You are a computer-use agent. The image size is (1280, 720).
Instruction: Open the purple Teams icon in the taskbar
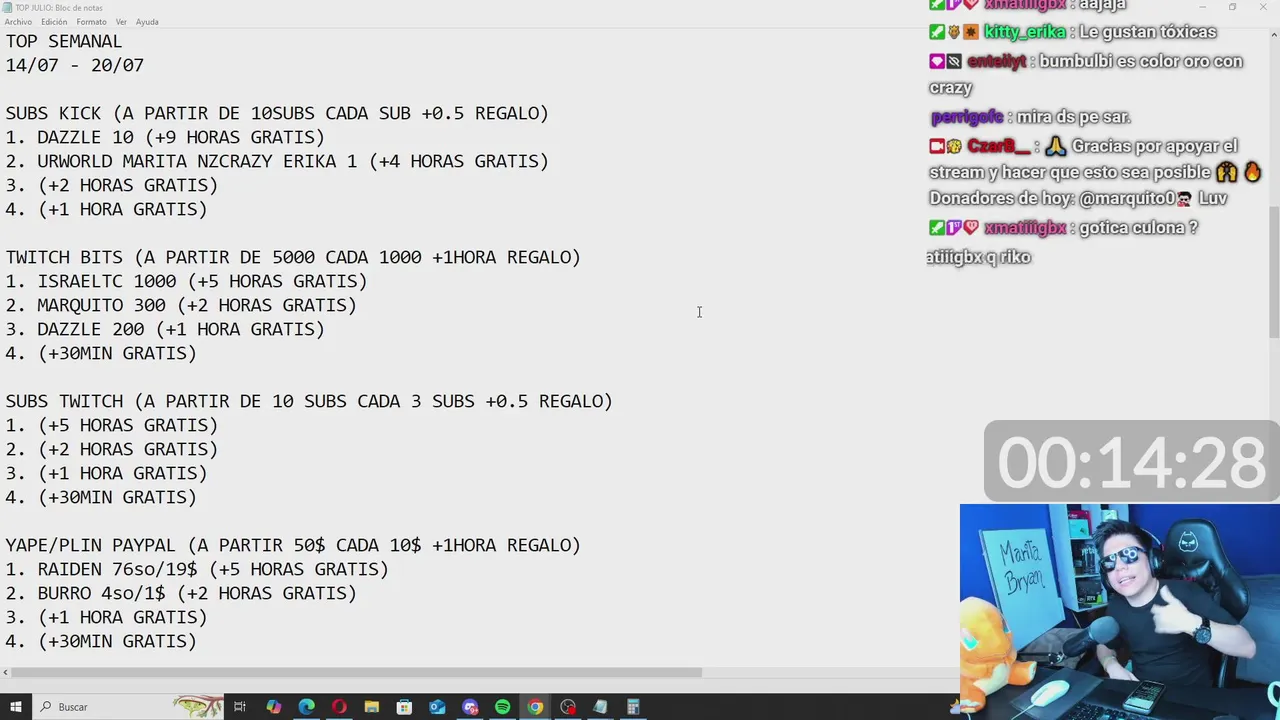pos(470,707)
